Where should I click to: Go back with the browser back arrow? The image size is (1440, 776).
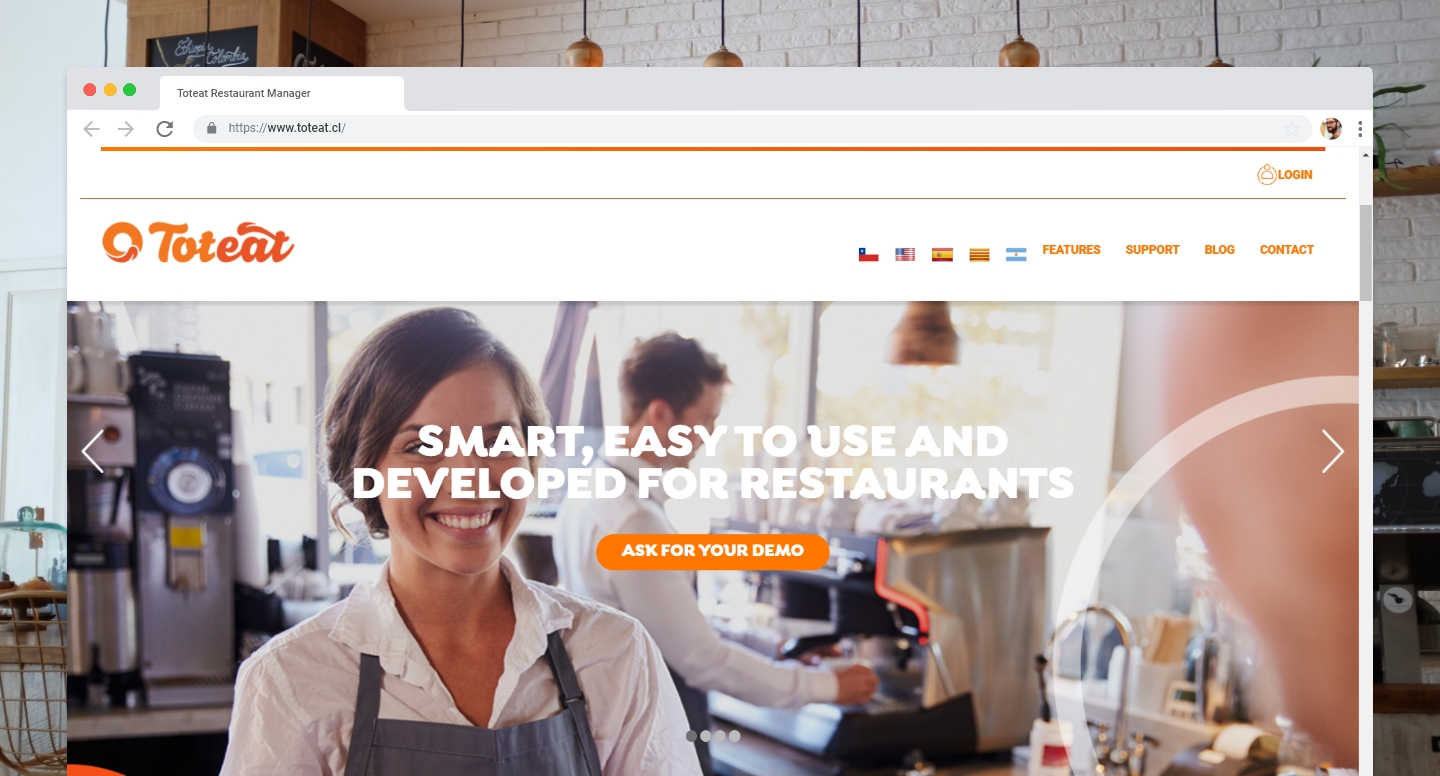[x=92, y=128]
